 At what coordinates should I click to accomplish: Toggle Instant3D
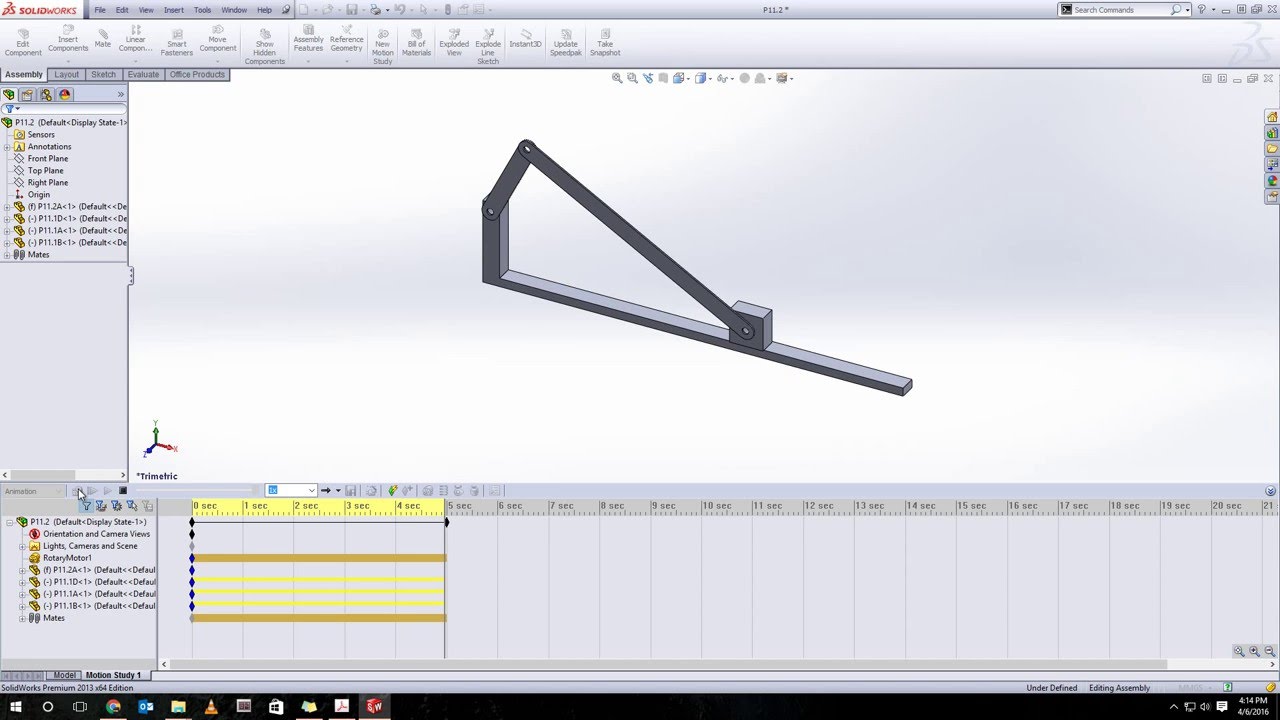[525, 38]
